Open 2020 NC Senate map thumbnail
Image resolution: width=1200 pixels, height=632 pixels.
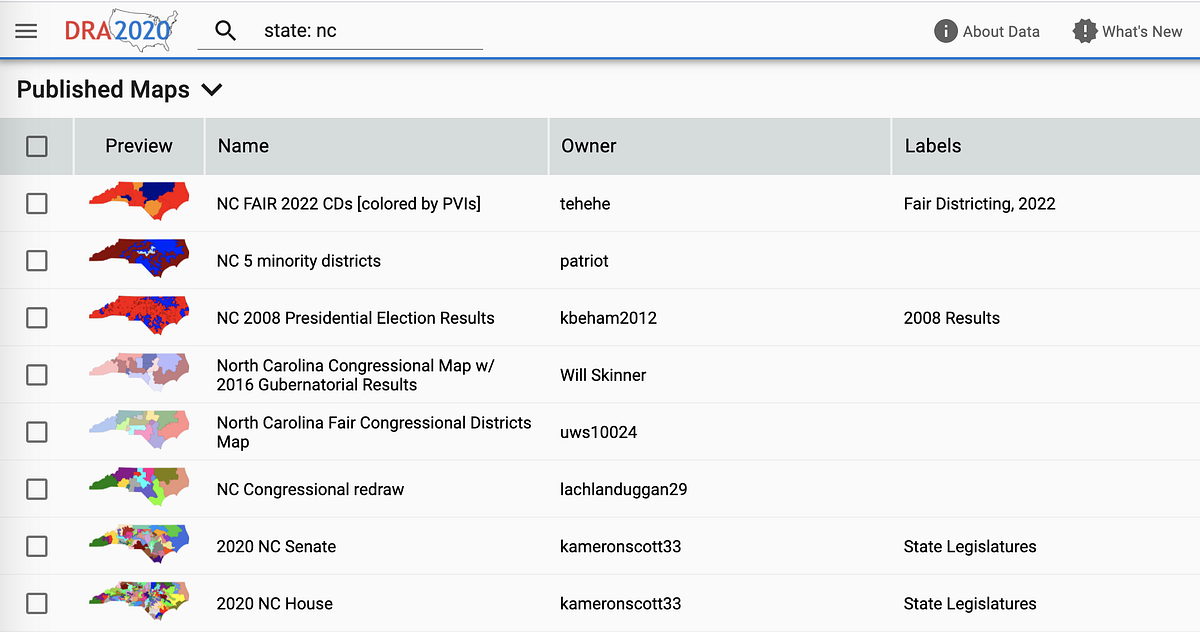[139, 546]
